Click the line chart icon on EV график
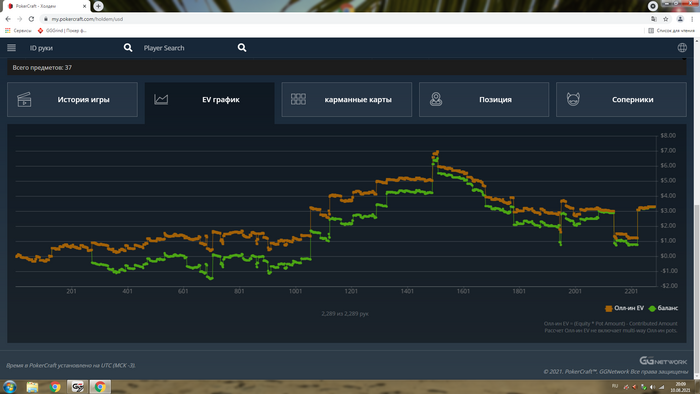Image resolution: width=700 pixels, height=394 pixels. tap(161, 100)
